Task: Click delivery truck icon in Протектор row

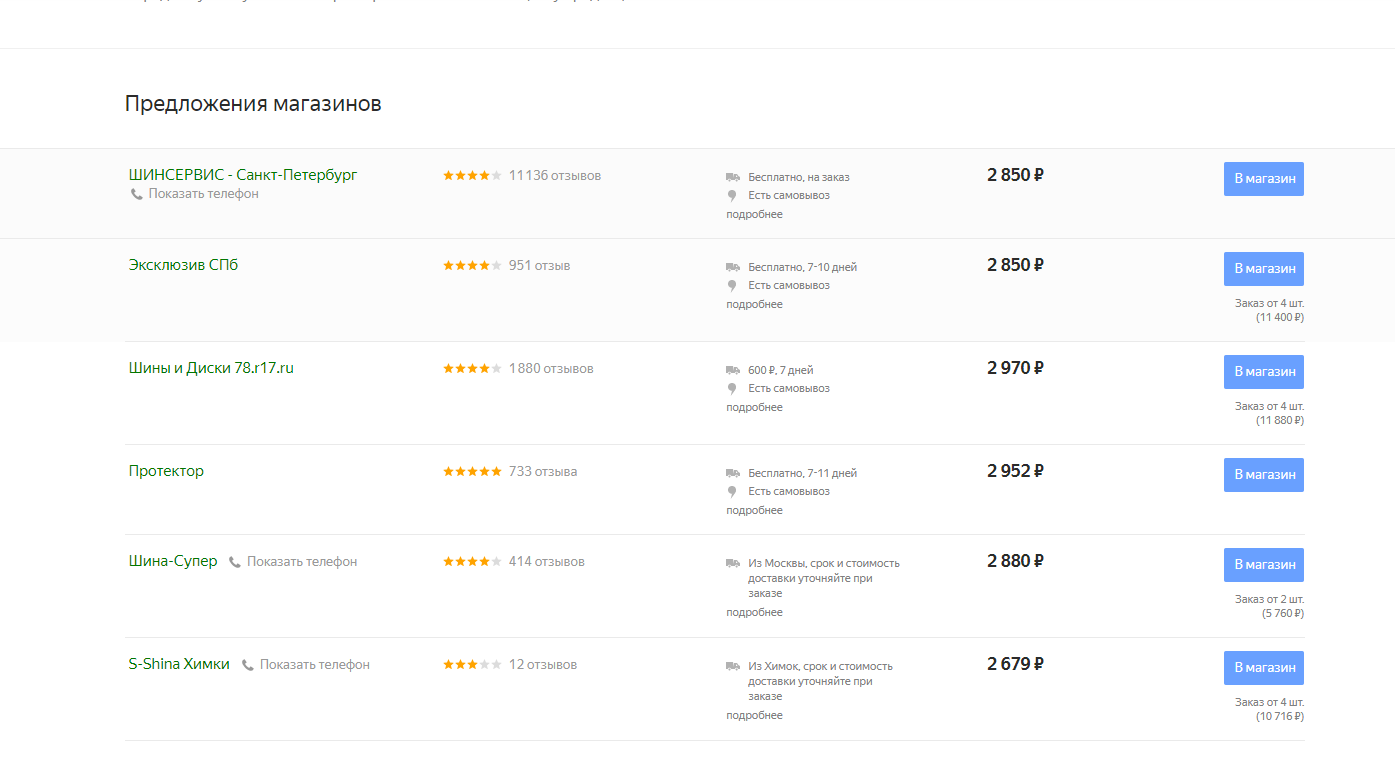Action: [x=733, y=473]
